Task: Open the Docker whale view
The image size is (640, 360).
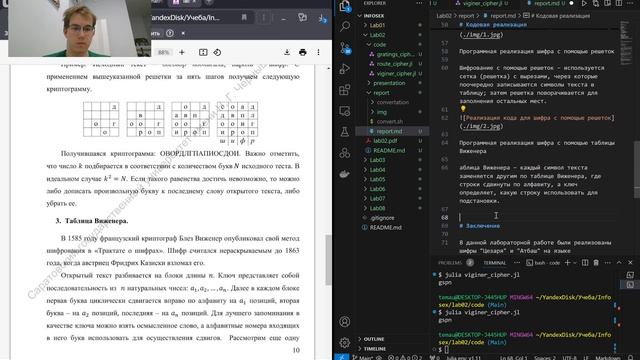Action: [345, 174]
